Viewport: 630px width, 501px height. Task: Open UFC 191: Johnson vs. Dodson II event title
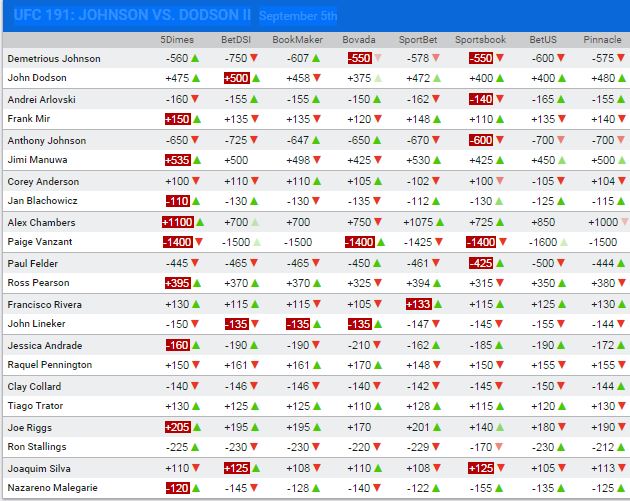pos(132,15)
